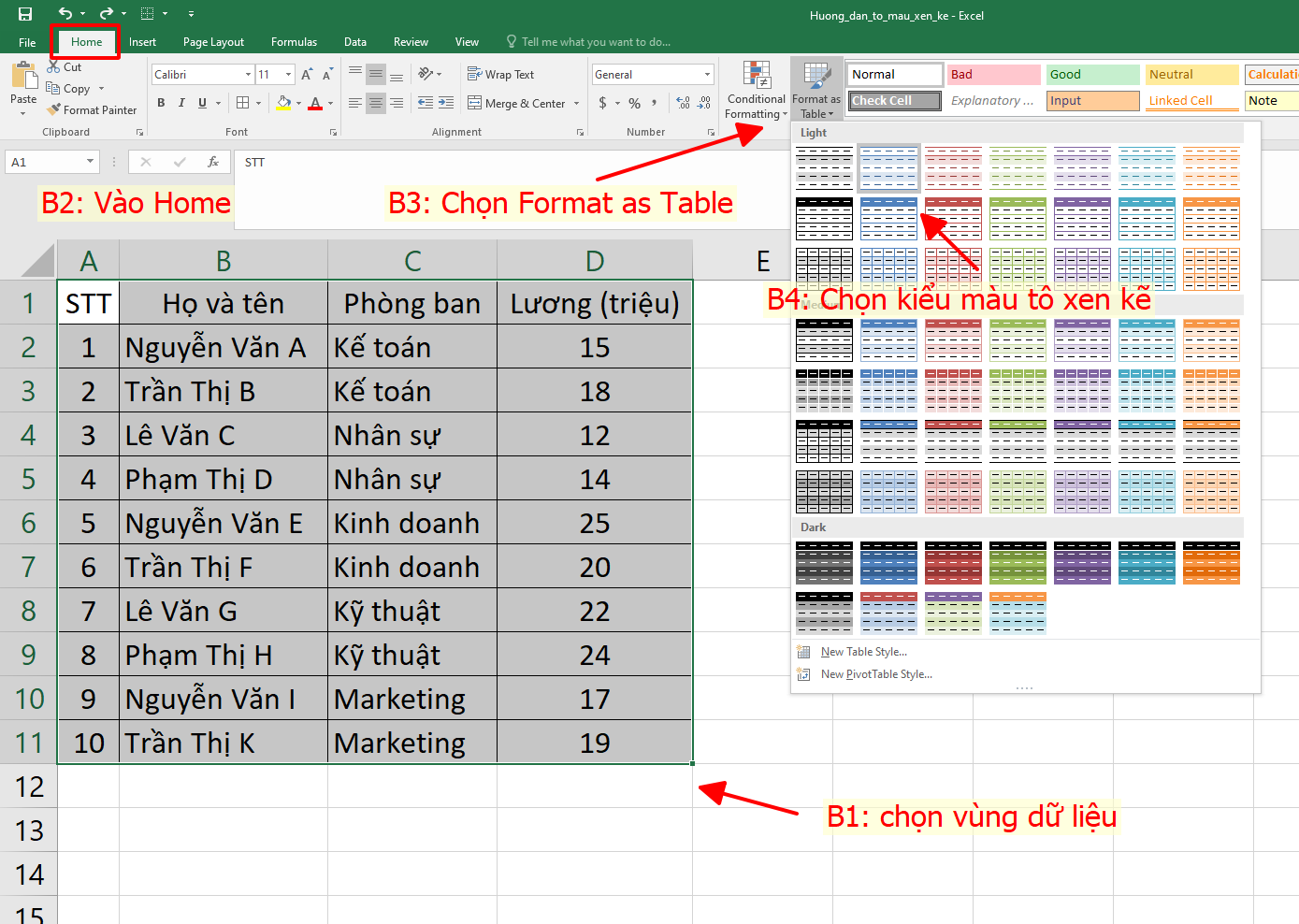Select the orange dark table style
The width and height of the screenshot is (1299, 924).
click(1211, 563)
